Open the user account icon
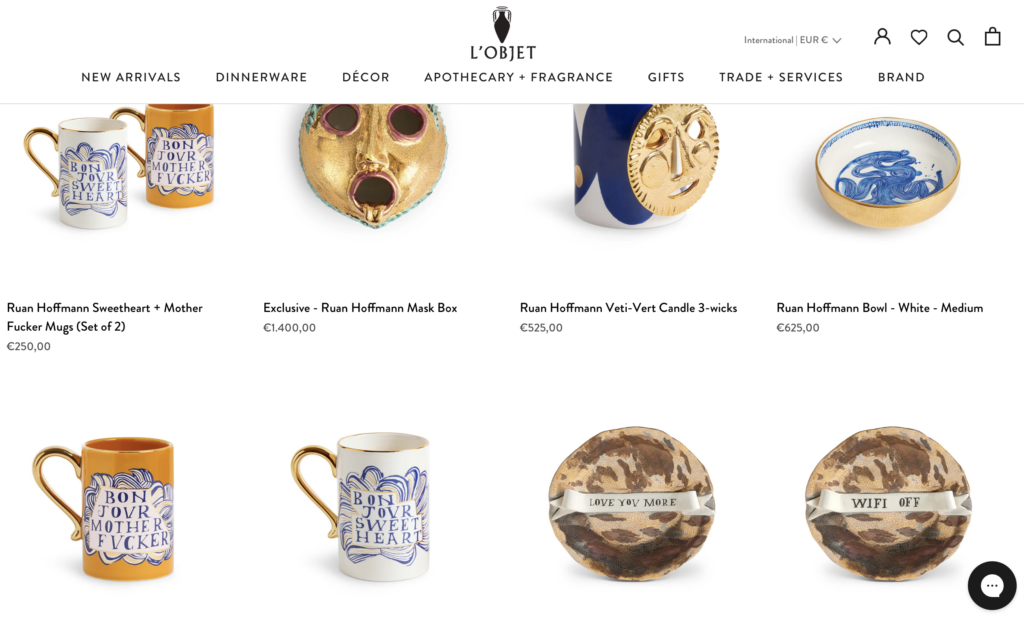 coord(882,37)
